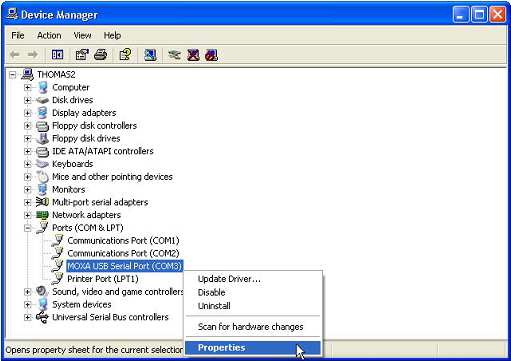Select Communications Port (COM1)
This screenshot has height=361, width=511.
click(123, 240)
